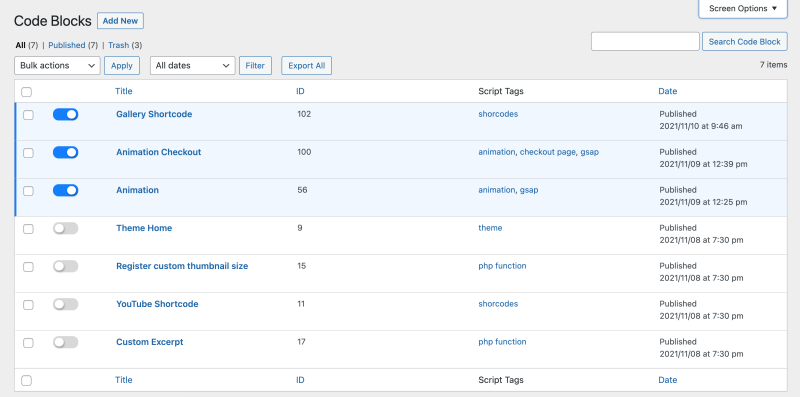This screenshot has height=397, width=800.
Task: Focus the code block search field
Action: pos(645,41)
